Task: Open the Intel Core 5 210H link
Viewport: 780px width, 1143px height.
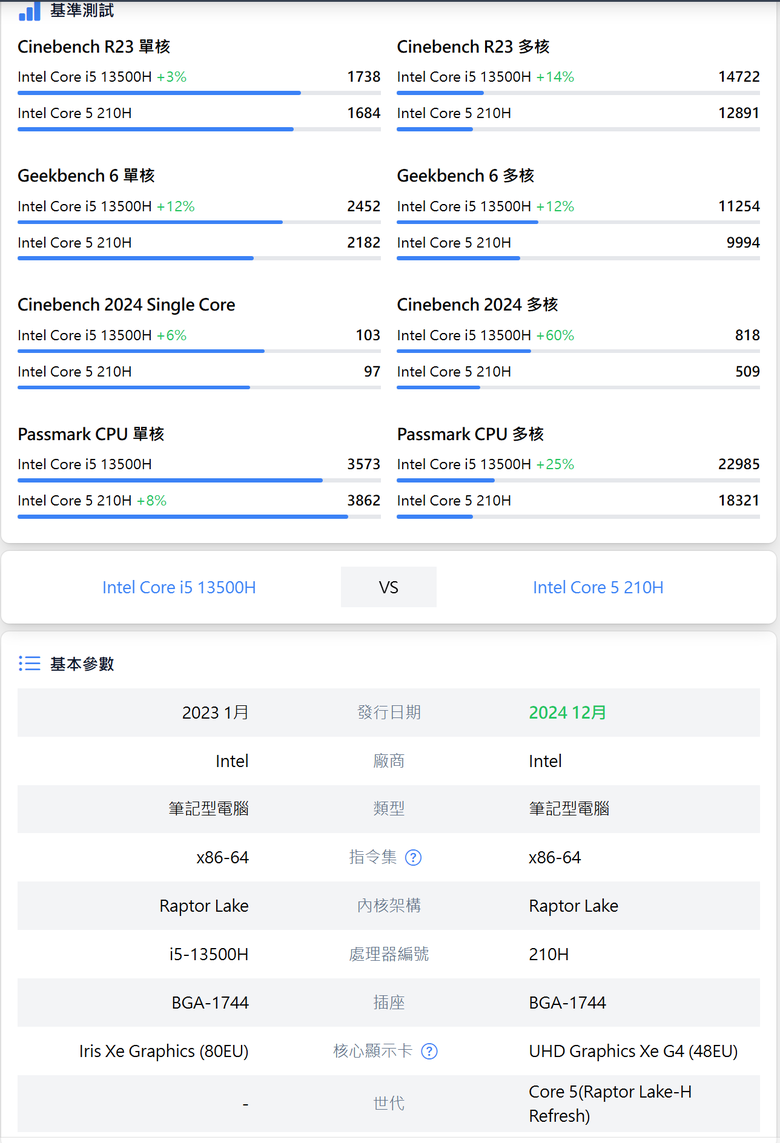Action: point(598,588)
